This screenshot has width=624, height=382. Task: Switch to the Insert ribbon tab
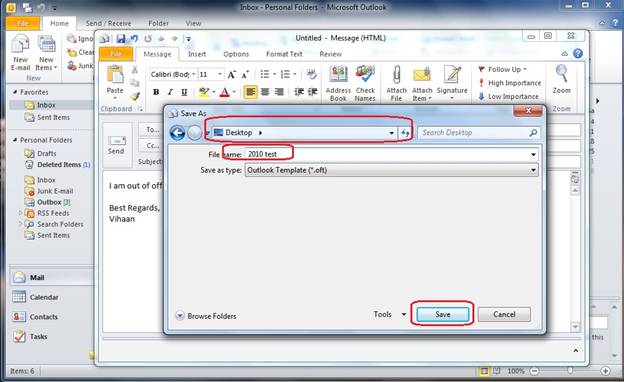point(197,54)
